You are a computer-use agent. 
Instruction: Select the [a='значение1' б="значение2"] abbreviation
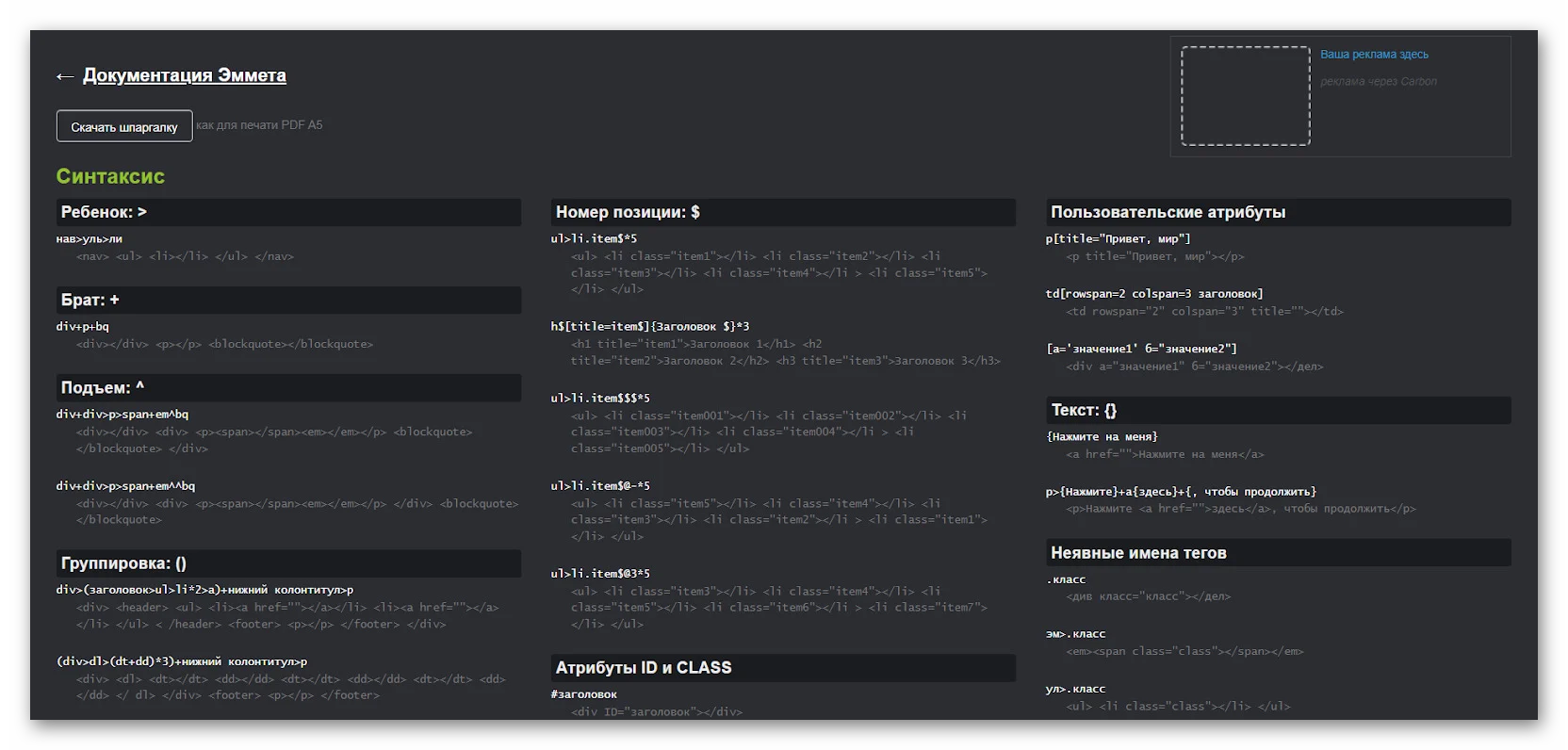click(x=1141, y=349)
